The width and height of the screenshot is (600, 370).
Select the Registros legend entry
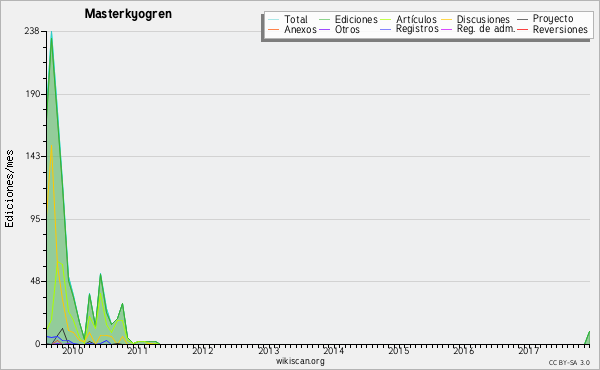point(409,29)
